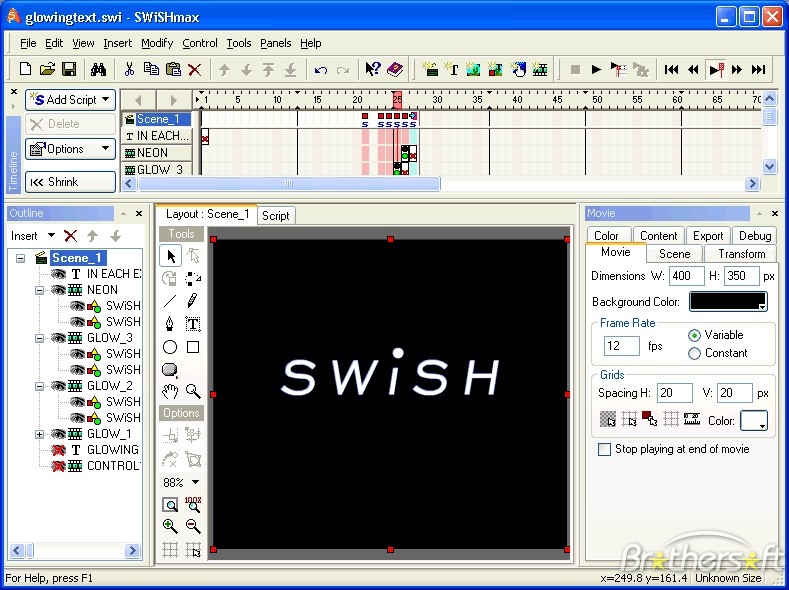Screen dimensions: 789x590
Task: Show the hidden CONTROL sprite
Action: (58, 466)
